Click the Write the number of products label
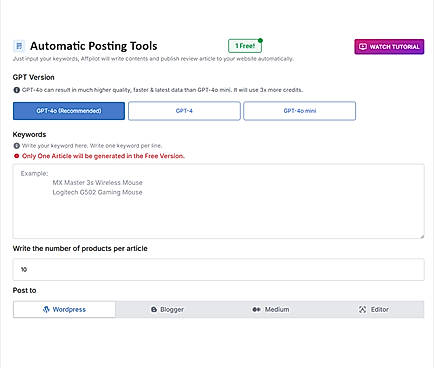Screen dimensions: 434x368 pos(80,249)
